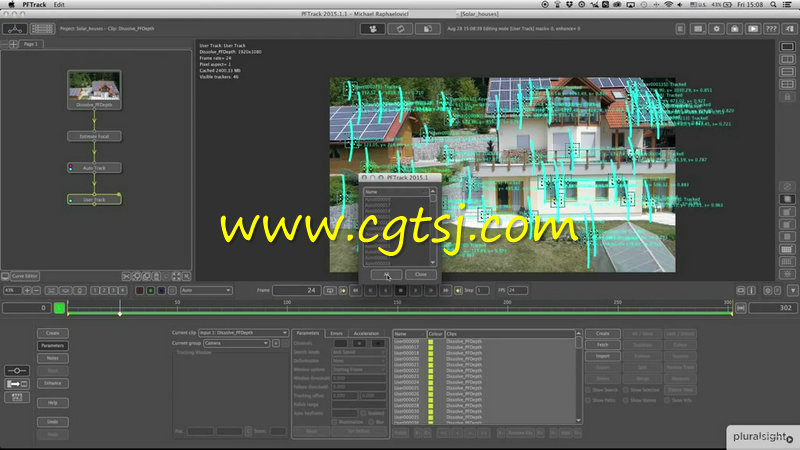Click the render playback icon in top-right toolbar
Image resolution: width=800 pixels, height=450 pixels.
[753, 29]
